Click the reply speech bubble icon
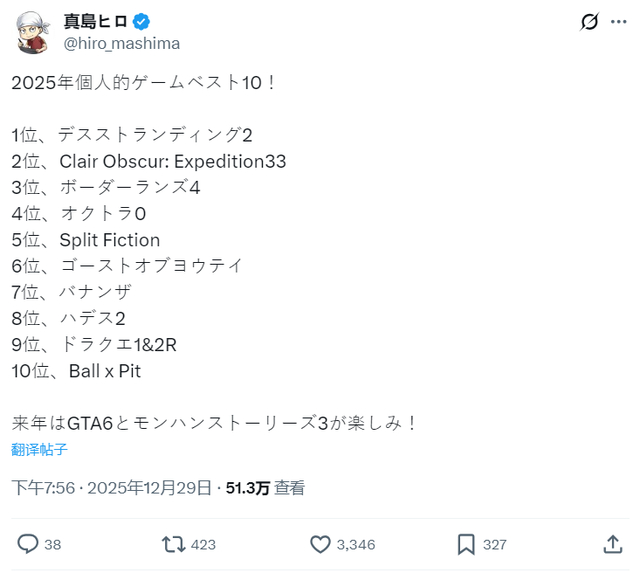640x573 pixels. click(28, 544)
